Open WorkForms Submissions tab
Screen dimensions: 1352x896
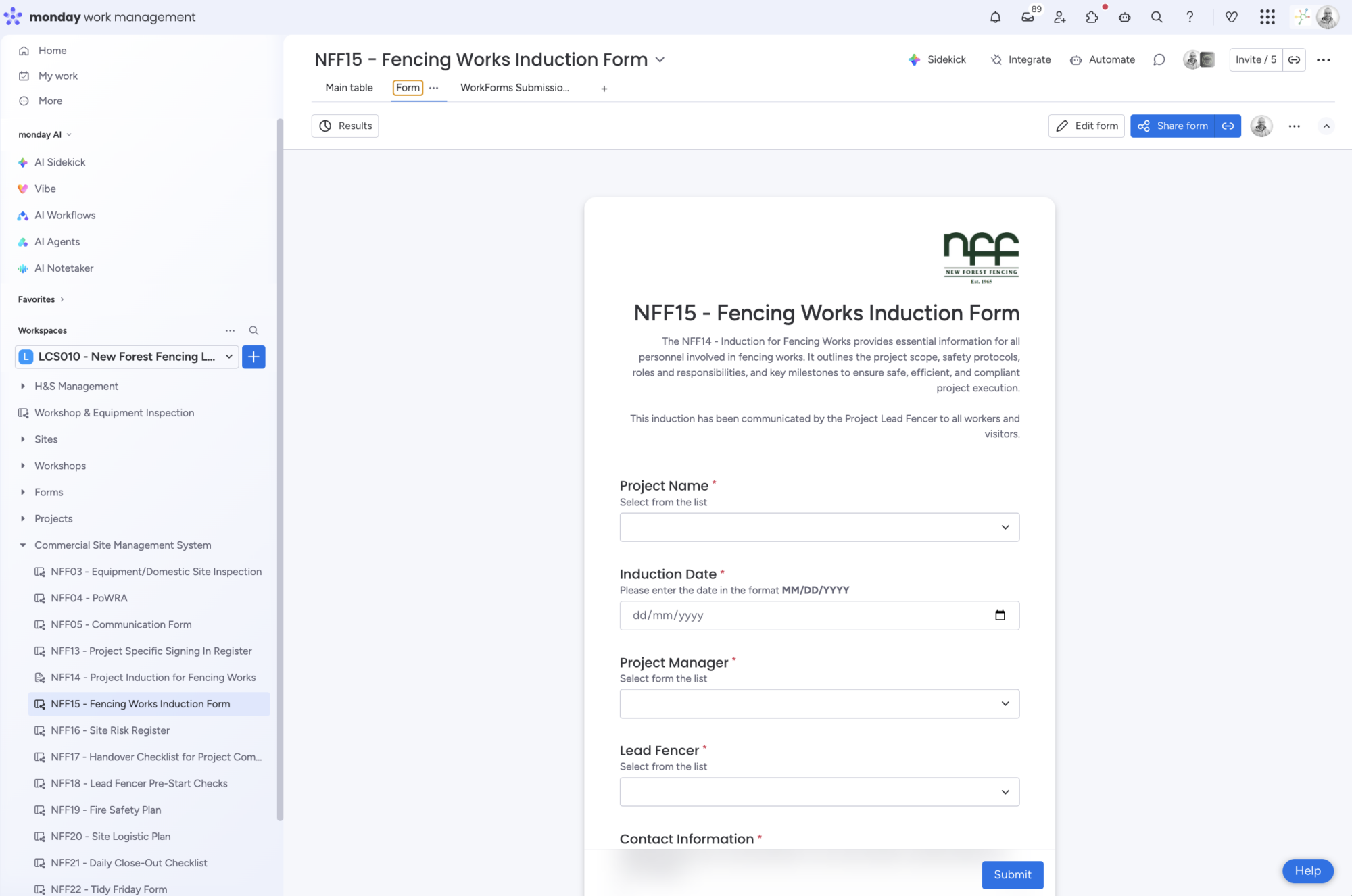pyautogui.click(x=514, y=88)
